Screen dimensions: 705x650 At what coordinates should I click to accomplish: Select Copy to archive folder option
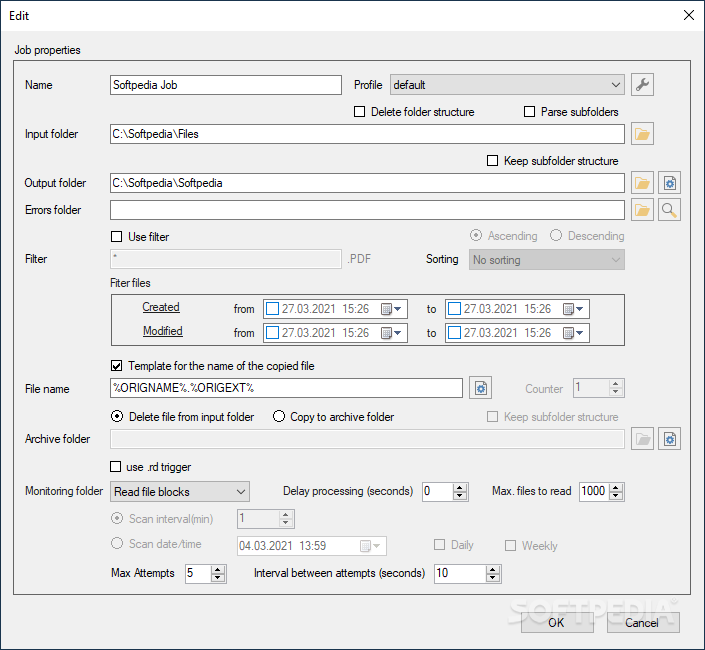(x=279, y=416)
